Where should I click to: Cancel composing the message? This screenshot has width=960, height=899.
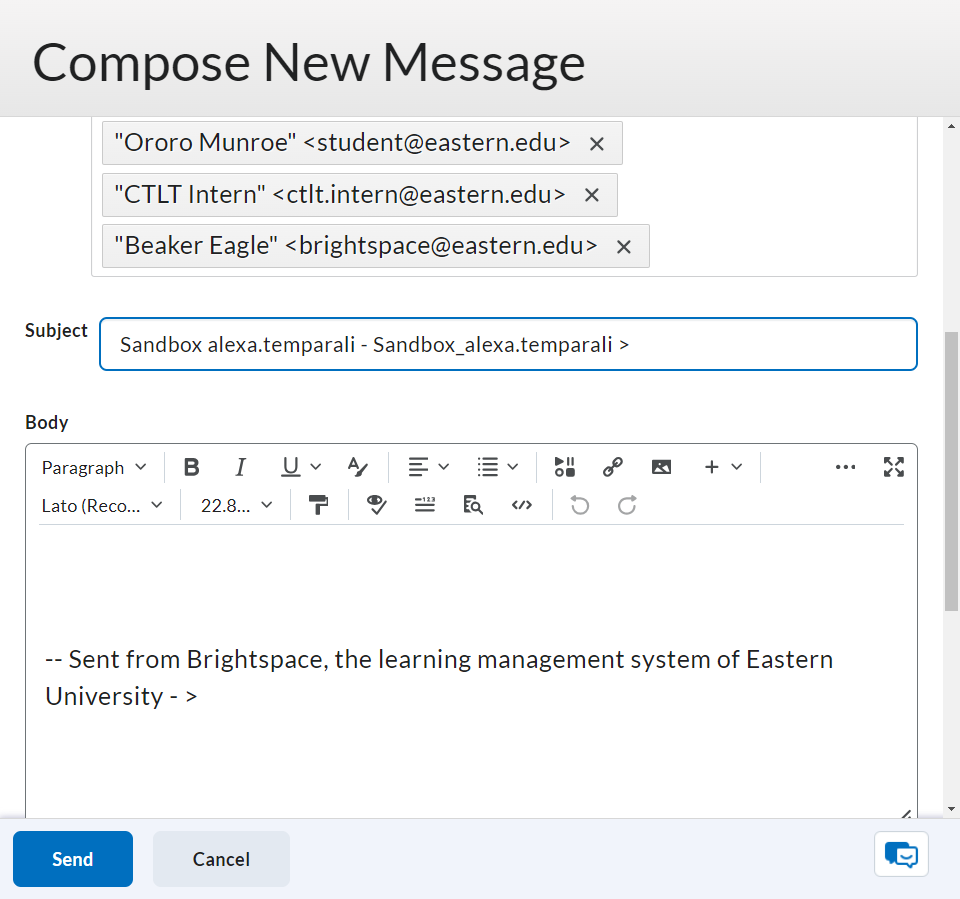[221, 859]
